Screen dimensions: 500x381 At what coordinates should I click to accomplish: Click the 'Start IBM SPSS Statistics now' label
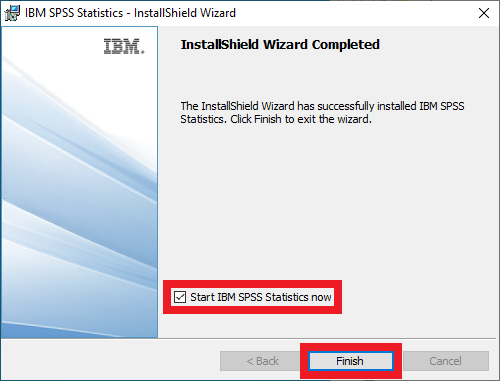coord(261,297)
